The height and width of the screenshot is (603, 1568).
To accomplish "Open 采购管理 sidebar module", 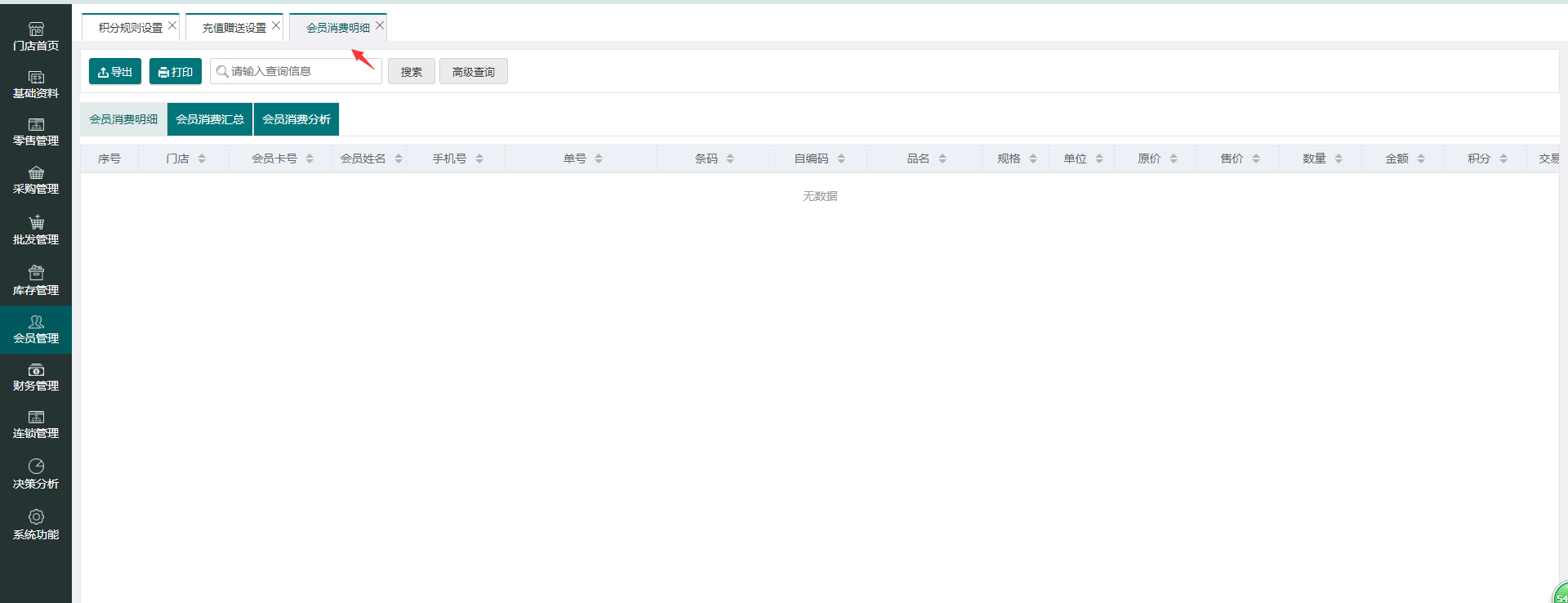I will coord(36,180).
